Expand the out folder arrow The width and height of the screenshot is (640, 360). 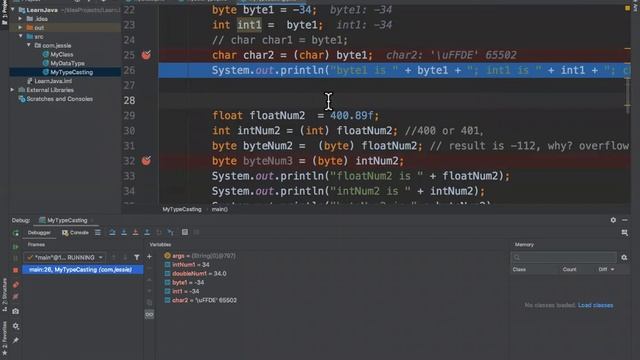pos(20,28)
